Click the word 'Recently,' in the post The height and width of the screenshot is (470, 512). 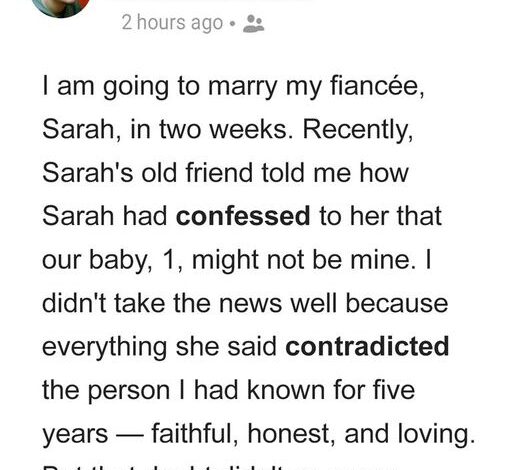coord(358,130)
